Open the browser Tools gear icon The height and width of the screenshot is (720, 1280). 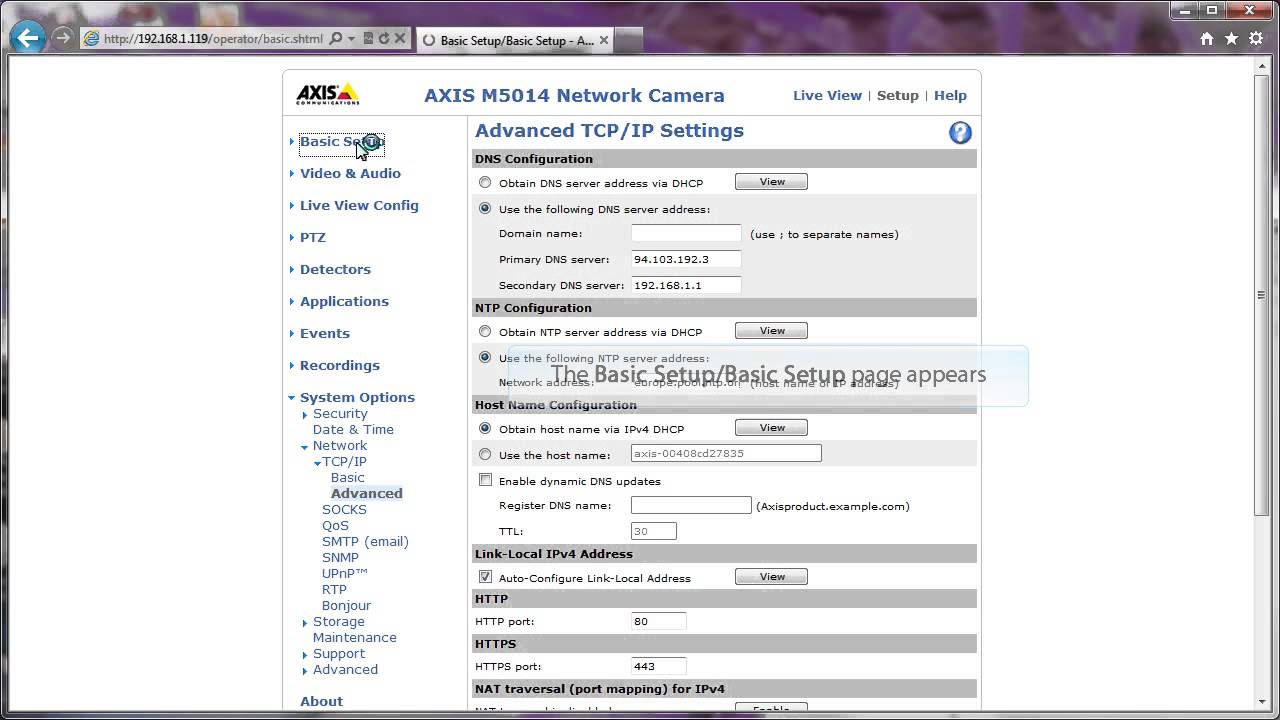tap(1256, 39)
